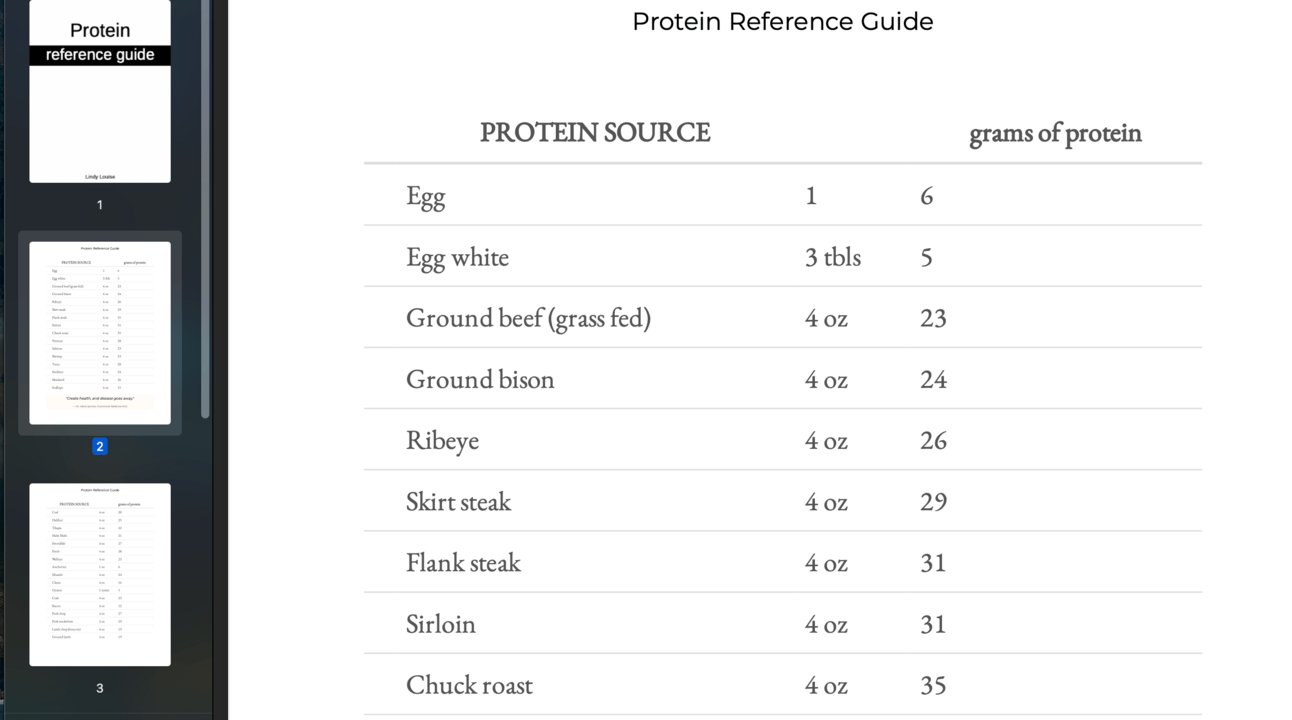Click the thumbnail sidebar scrollbar

coord(206,209)
